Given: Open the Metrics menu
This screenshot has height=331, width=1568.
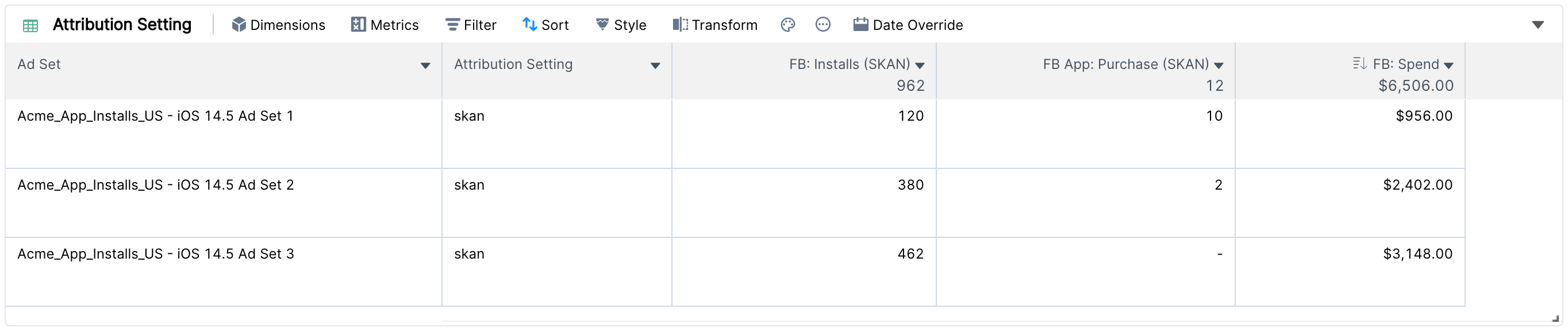Looking at the screenshot, I should [385, 25].
